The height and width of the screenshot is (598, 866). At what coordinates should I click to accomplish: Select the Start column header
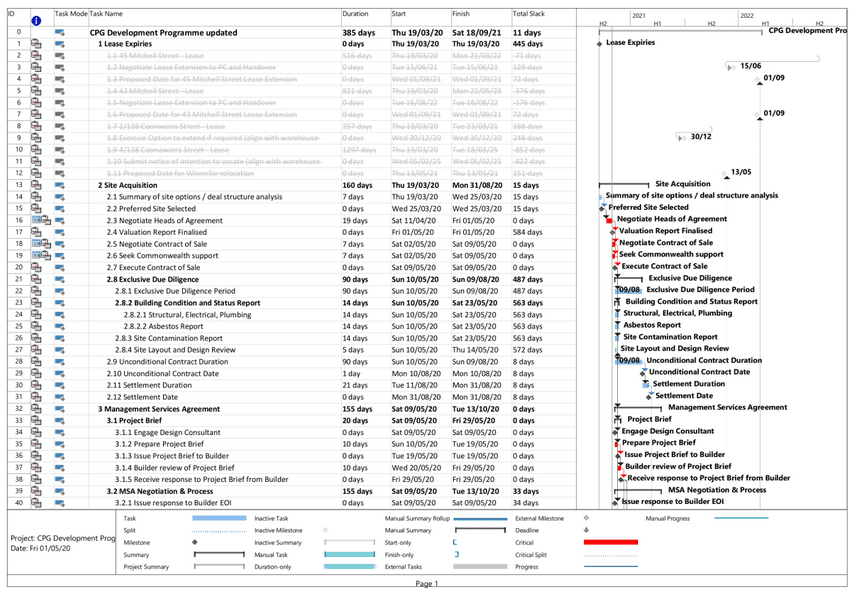click(399, 14)
